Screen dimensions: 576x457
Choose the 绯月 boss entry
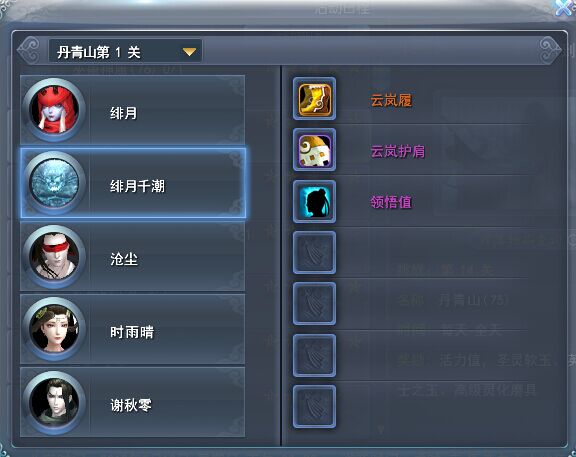pyautogui.click(x=132, y=110)
